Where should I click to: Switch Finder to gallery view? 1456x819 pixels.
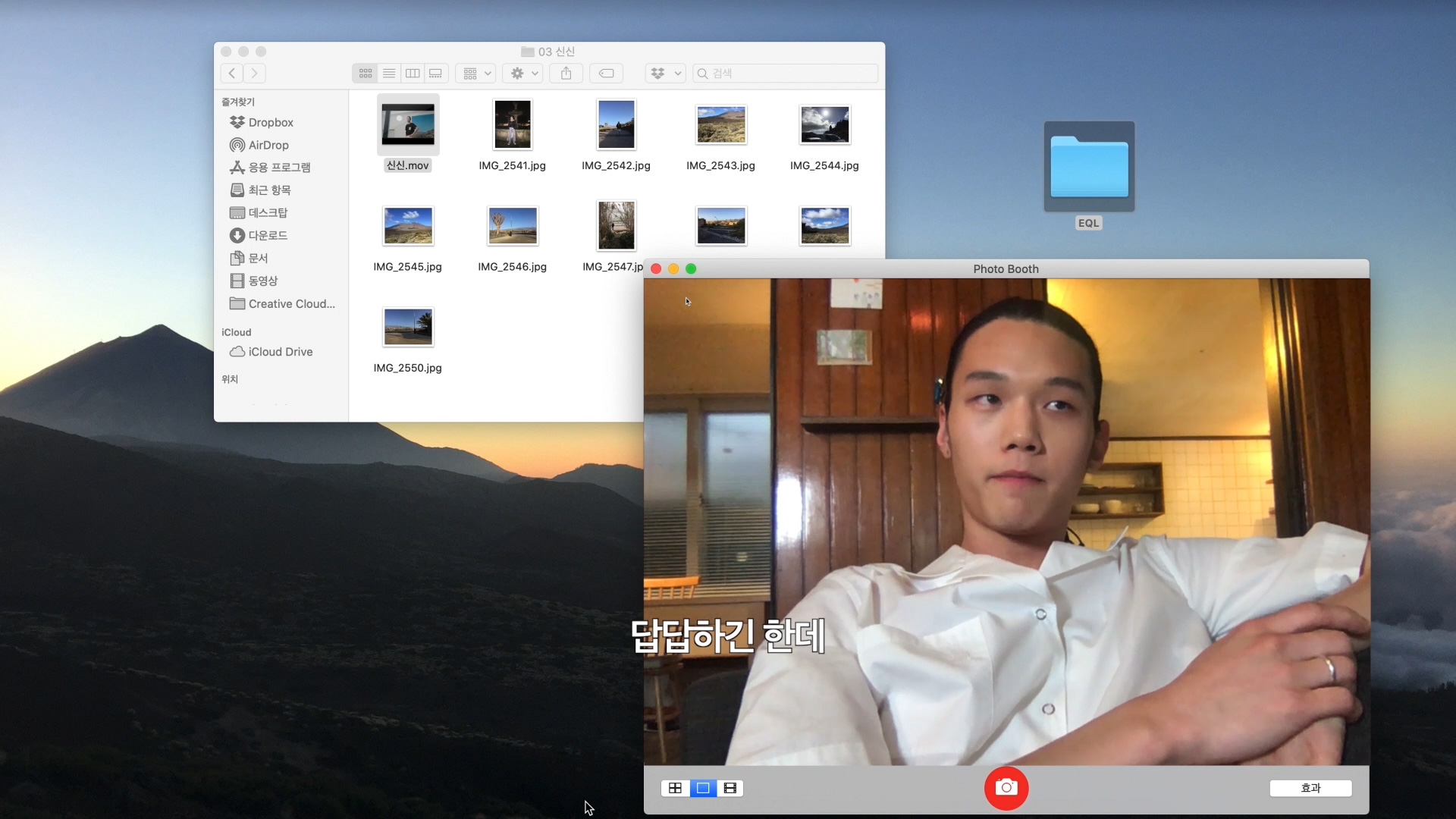click(x=436, y=74)
